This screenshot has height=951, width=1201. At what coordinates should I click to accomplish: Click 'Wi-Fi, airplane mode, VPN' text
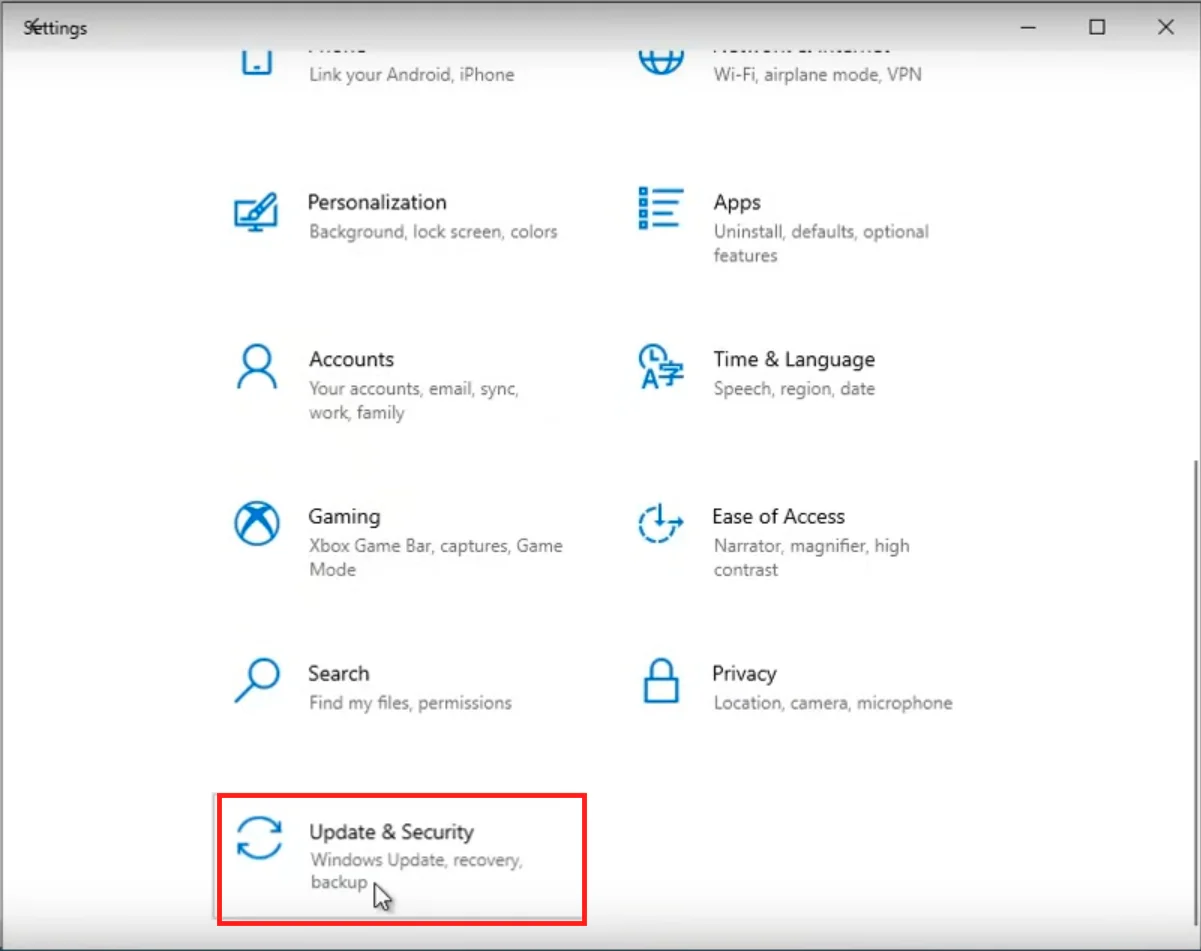[817, 75]
